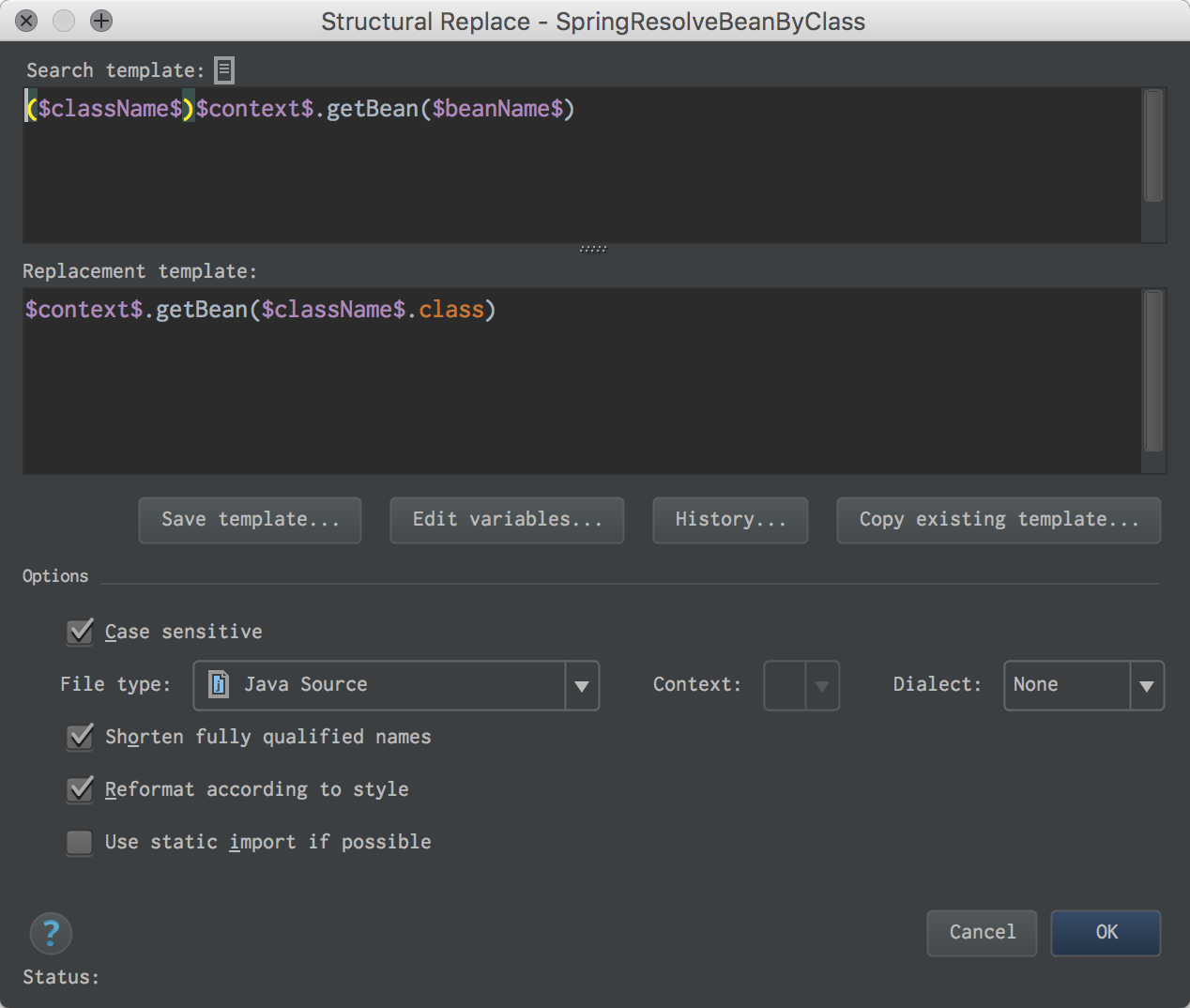Open the Context dropdown

pos(801,686)
